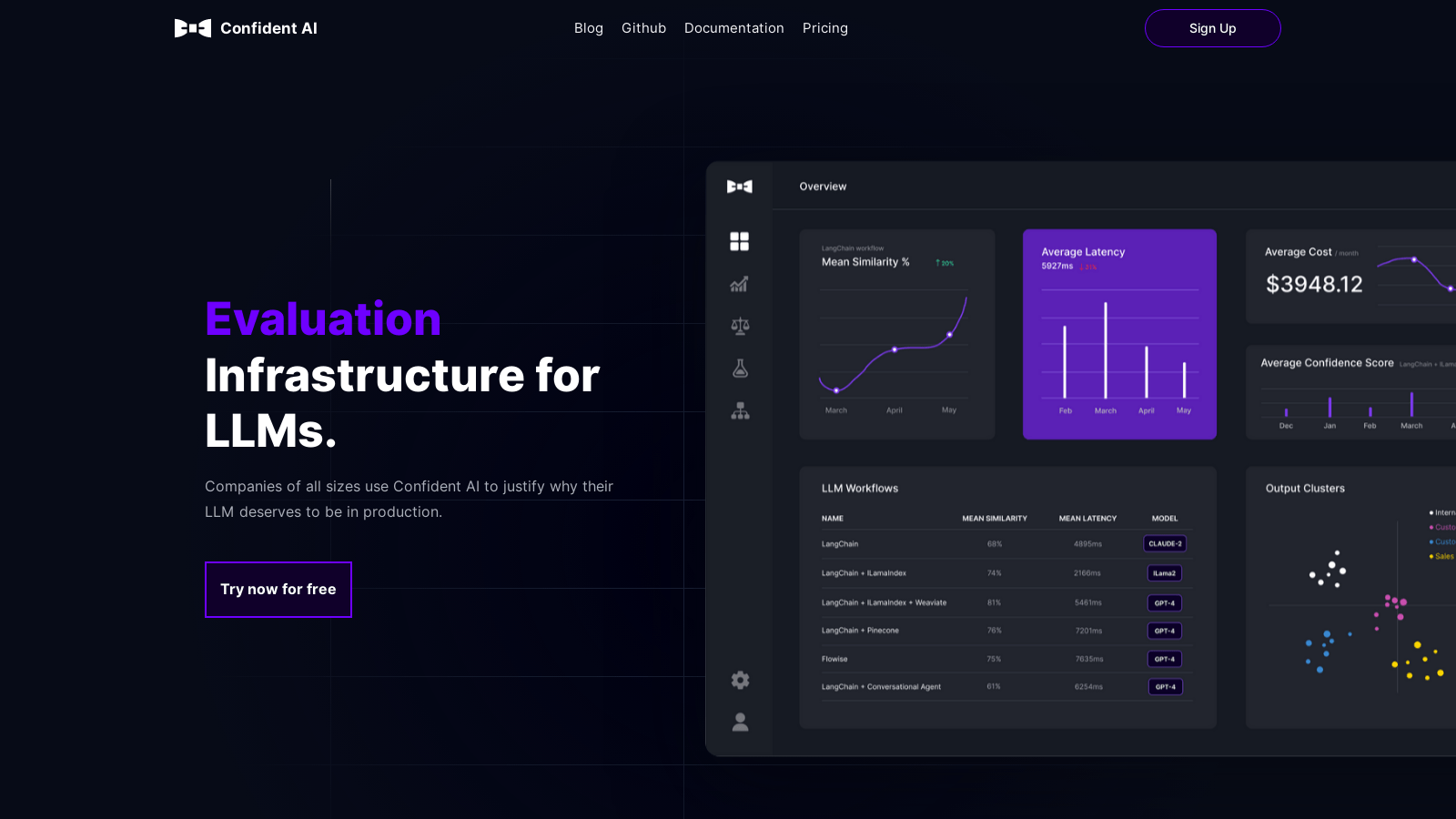
Task: Open the user profile icon in sidebar
Action: (740, 722)
